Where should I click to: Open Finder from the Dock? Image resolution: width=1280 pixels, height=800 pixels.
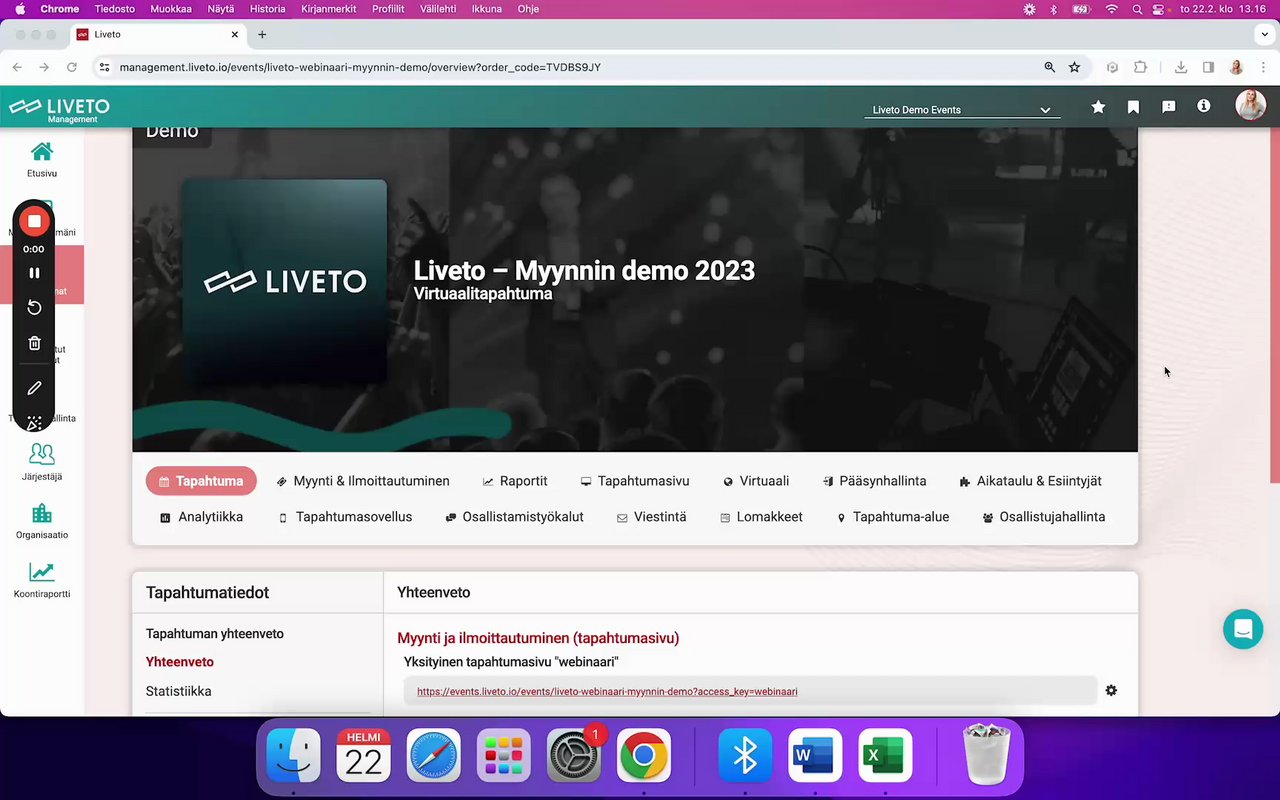coord(293,756)
